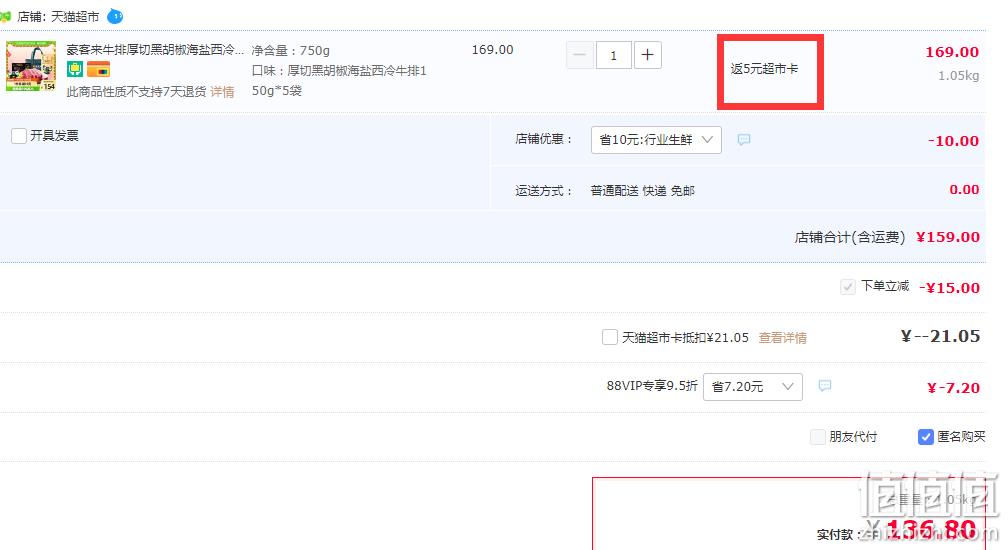Click the blue Tmall badge beside store name
Viewport: 1008px width, 550px height.
click(115, 16)
